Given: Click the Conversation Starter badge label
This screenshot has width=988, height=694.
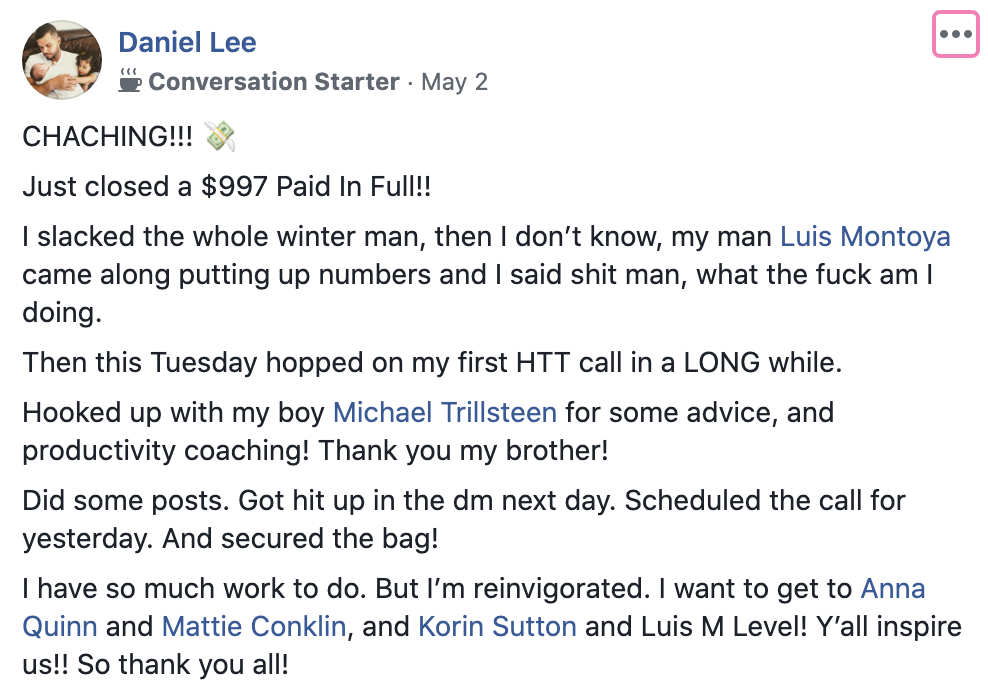Looking at the screenshot, I should [273, 81].
